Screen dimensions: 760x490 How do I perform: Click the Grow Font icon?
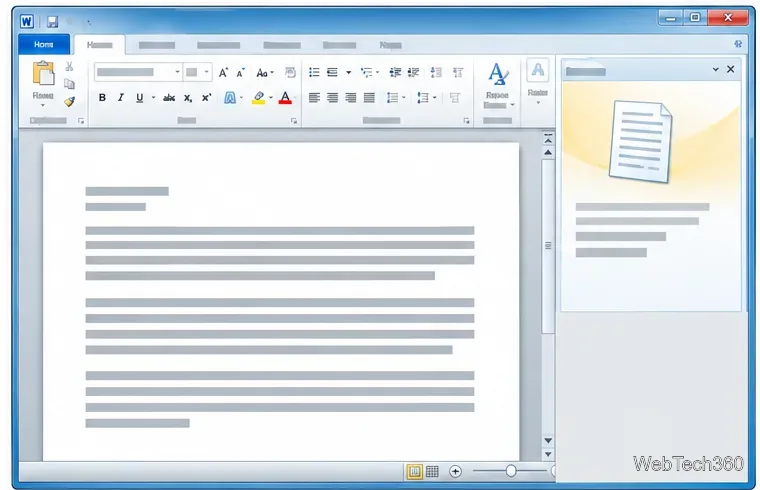[223, 73]
